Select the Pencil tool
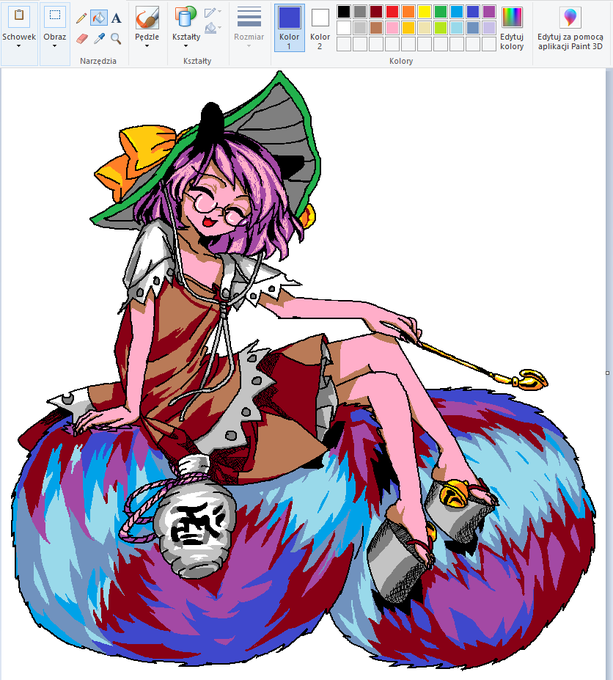The width and height of the screenshot is (613, 680). (x=81, y=18)
